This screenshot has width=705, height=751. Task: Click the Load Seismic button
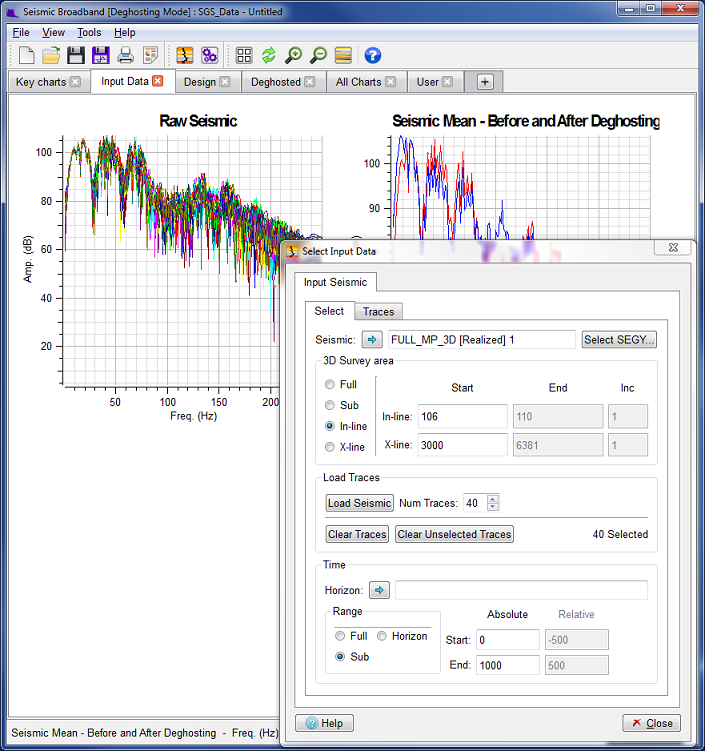click(x=359, y=503)
